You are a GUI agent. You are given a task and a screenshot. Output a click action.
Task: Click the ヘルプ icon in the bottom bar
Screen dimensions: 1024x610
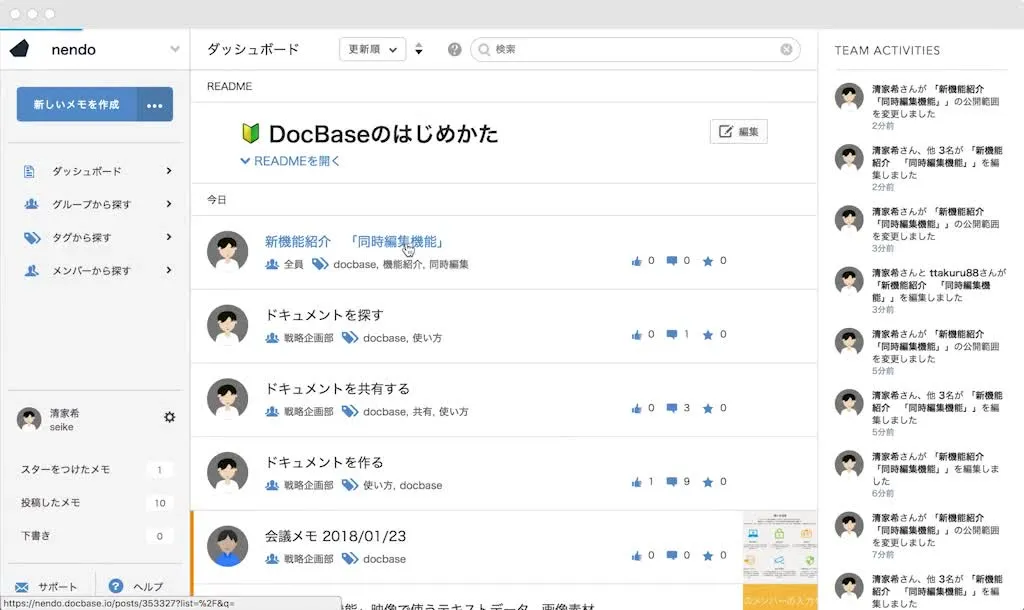coord(116,586)
